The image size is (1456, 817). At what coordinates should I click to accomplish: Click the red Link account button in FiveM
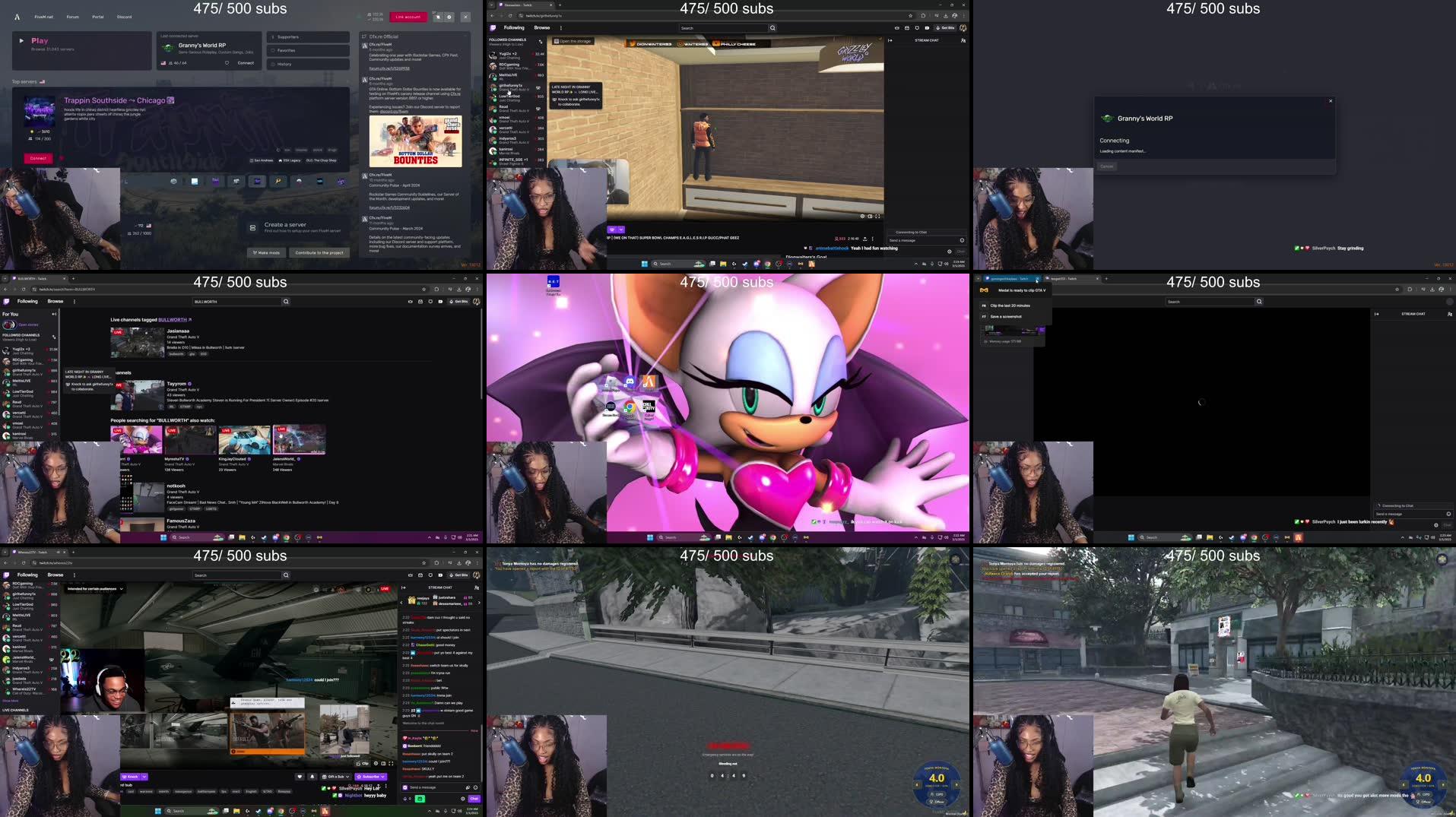(408, 17)
